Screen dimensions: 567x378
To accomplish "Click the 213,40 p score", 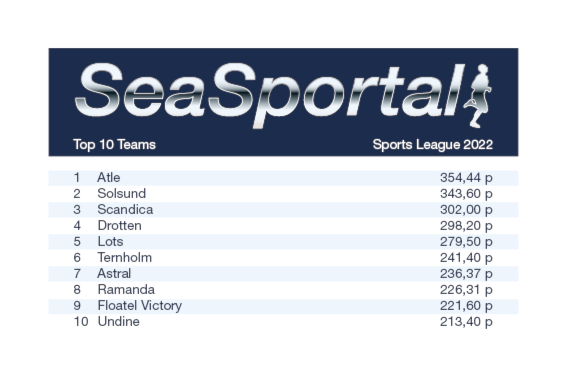I will (466, 321).
